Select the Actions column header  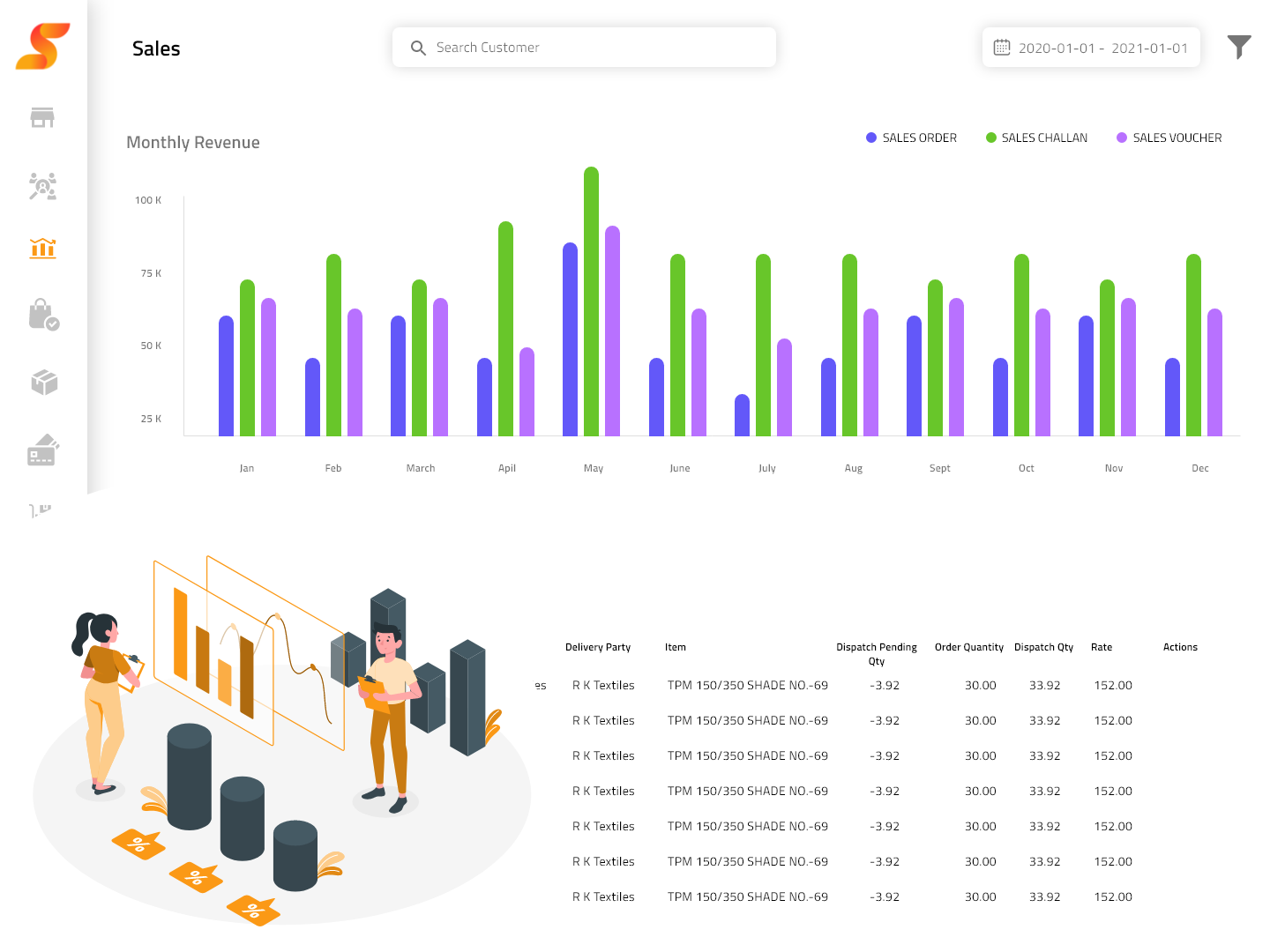pyautogui.click(x=1180, y=647)
